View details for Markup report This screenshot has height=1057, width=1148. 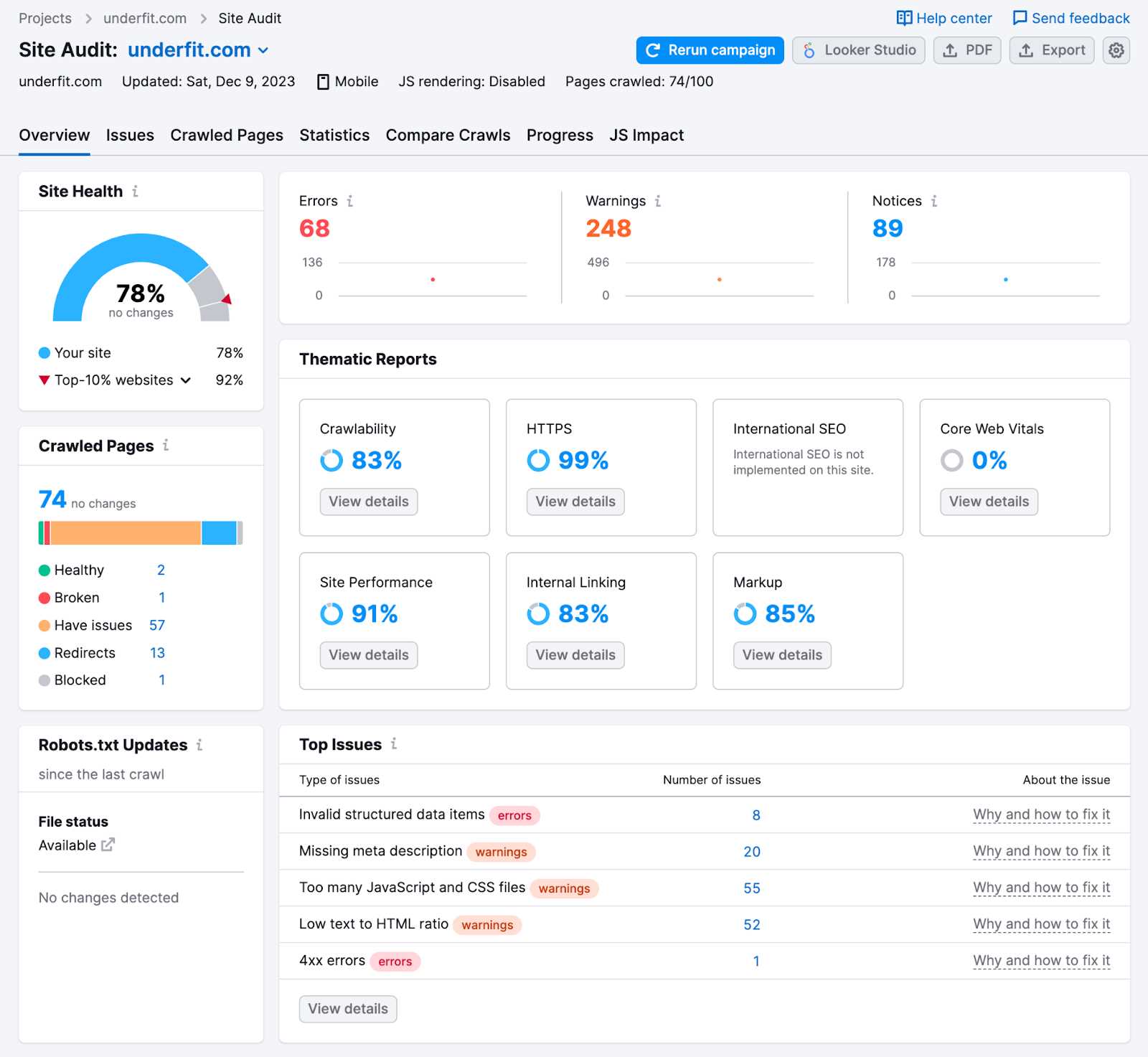tap(782, 655)
